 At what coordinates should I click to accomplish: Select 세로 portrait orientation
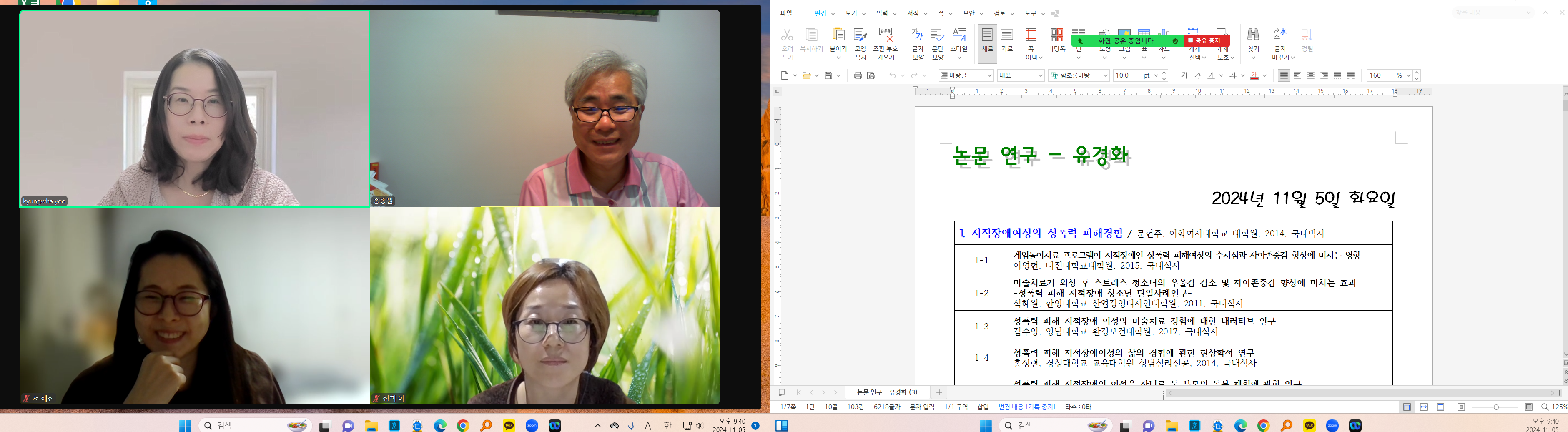(987, 43)
